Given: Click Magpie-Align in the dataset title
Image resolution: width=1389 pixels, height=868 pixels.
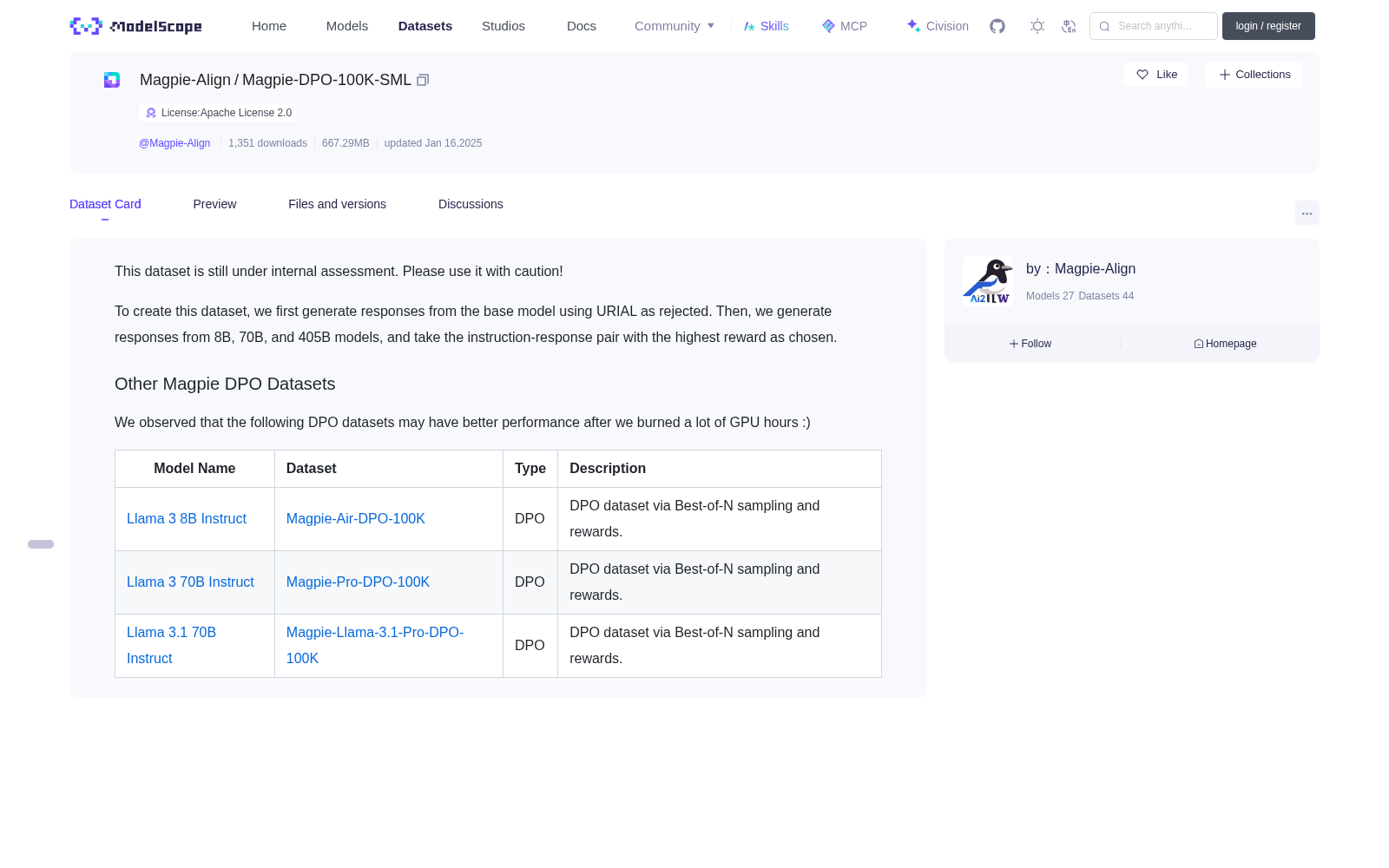Looking at the screenshot, I should coord(185,80).
